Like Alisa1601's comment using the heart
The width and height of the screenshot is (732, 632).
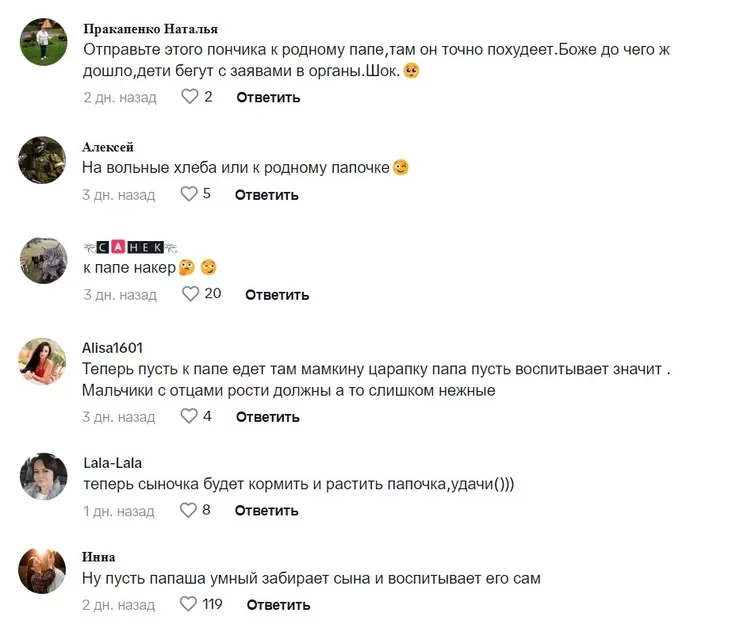point(189,416)
